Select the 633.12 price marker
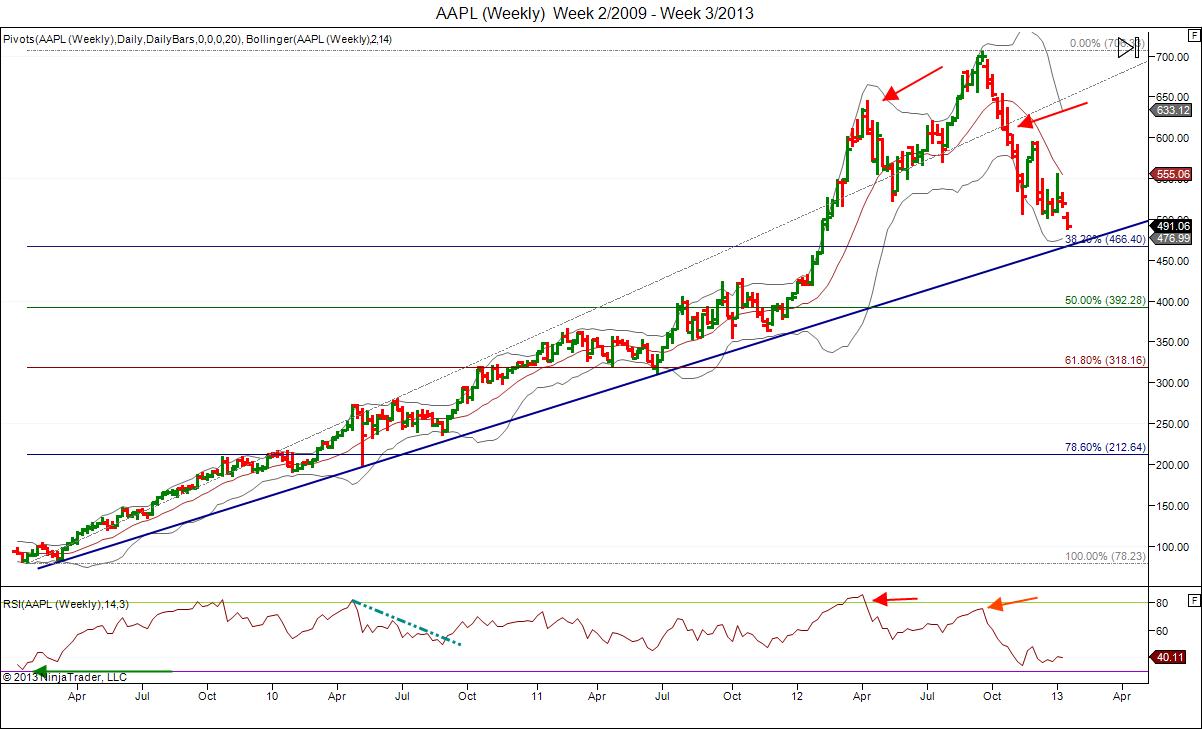 [1170, 110]
